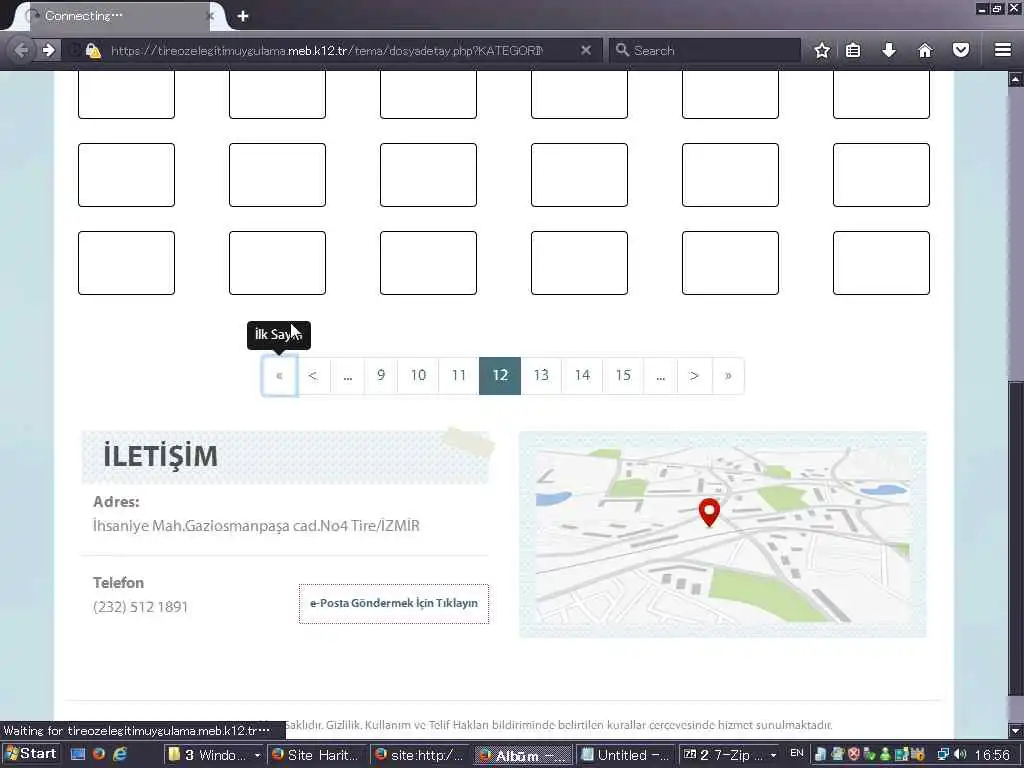Image resolution: width=1024 pixels, height=768 pixels.
Task: Focus the address bar URL field
Action: [x=327, y=50]
